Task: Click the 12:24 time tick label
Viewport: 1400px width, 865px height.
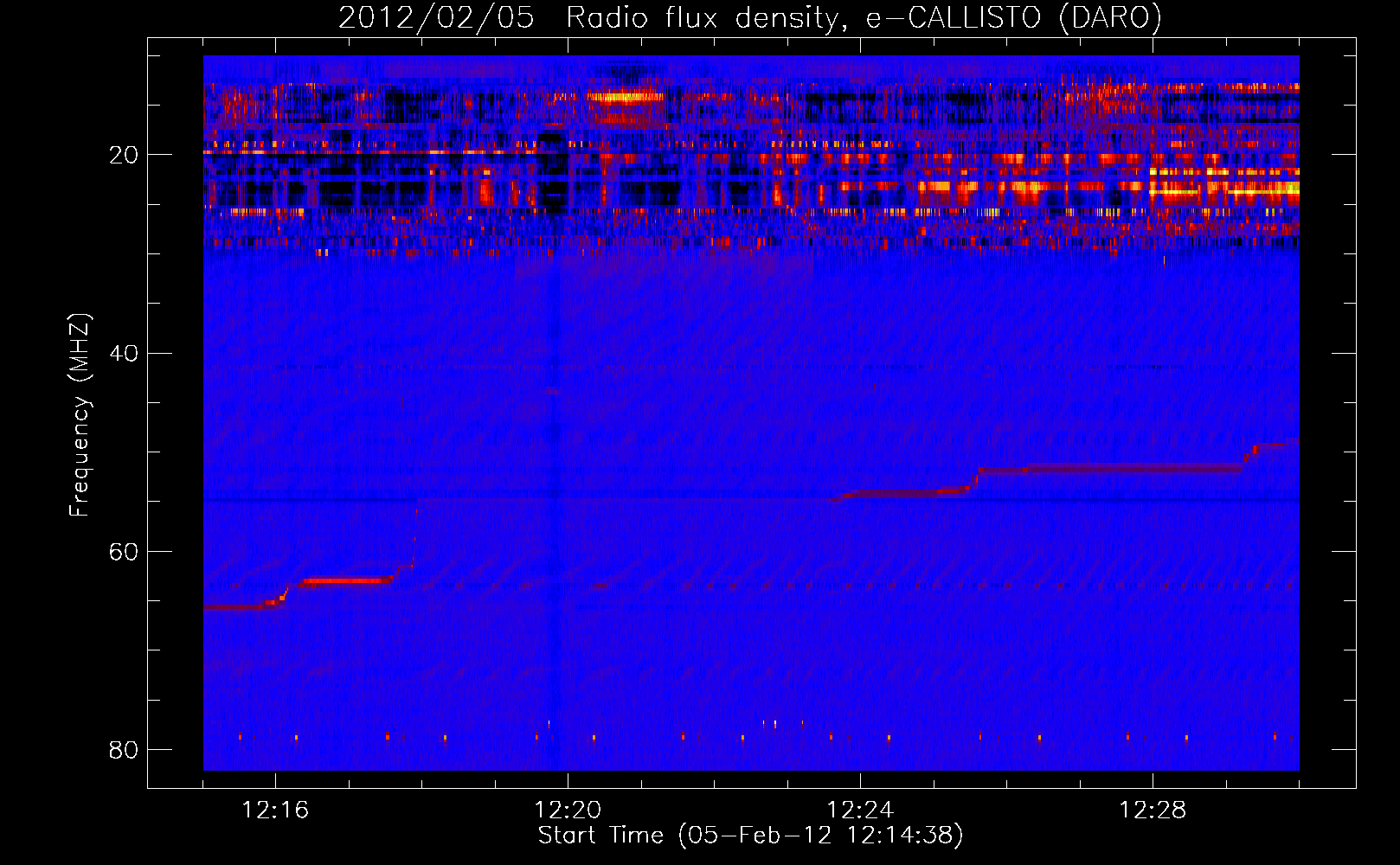Action: (x=860, y=811)
